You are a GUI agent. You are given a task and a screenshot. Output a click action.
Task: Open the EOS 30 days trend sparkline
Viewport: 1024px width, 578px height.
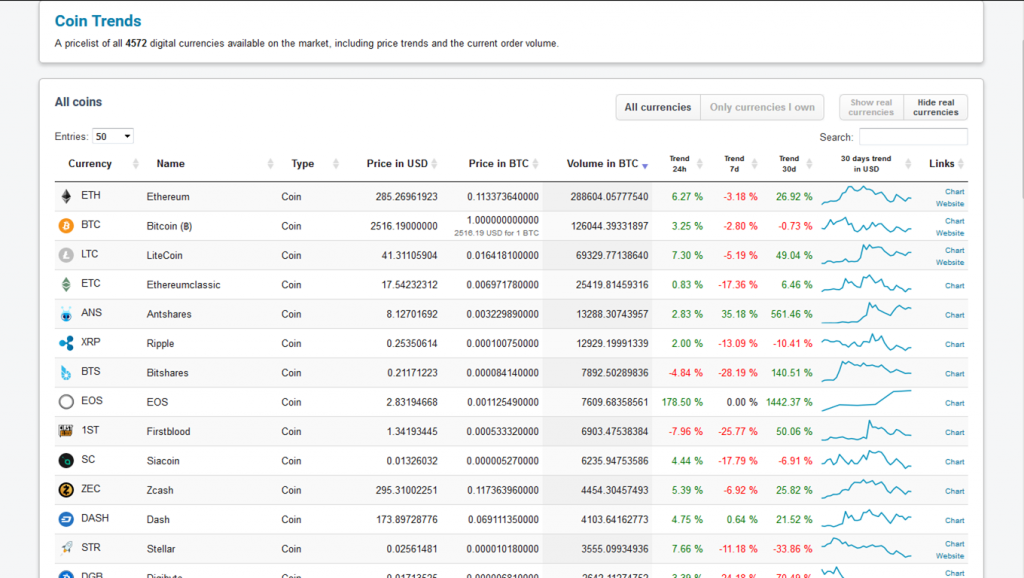(x=866, y=401)
